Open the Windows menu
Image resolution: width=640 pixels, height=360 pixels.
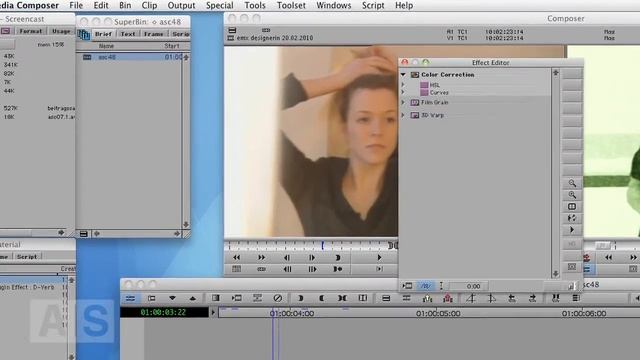(x=333, y=5)
